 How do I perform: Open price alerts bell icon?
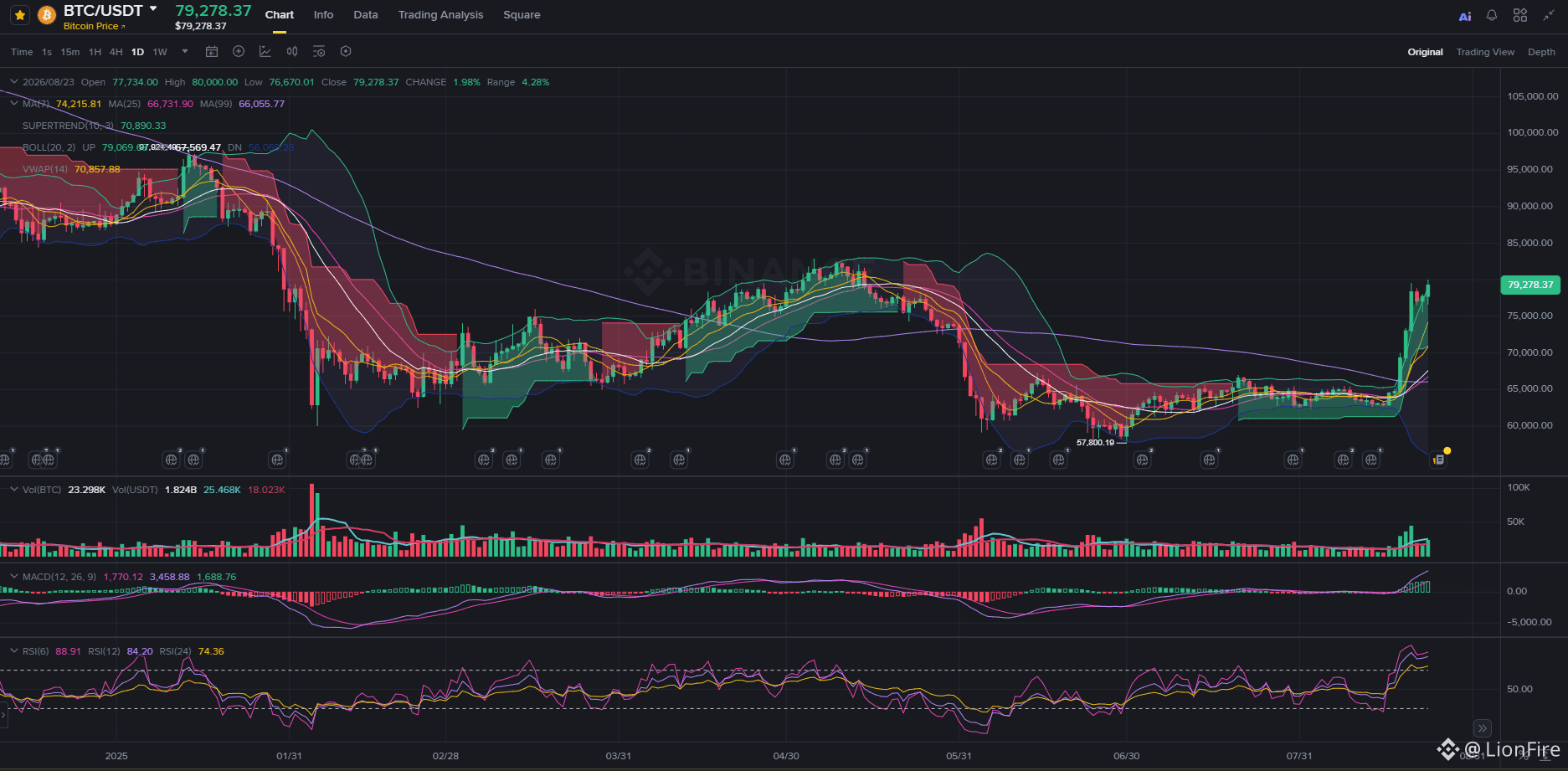tap(1492, 15)
